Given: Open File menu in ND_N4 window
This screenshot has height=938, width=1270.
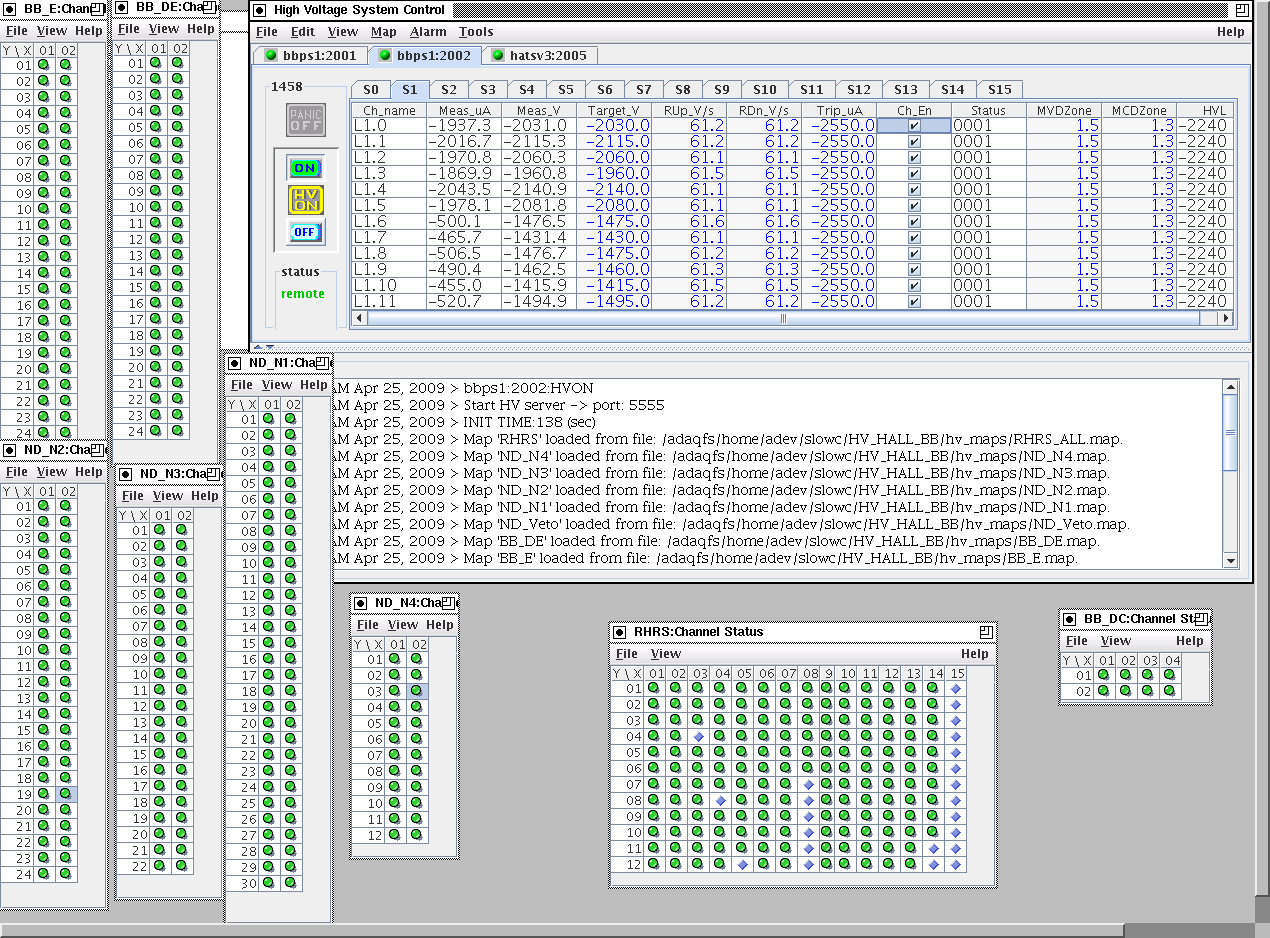Looking at the screenshot, I should (368, 625).
